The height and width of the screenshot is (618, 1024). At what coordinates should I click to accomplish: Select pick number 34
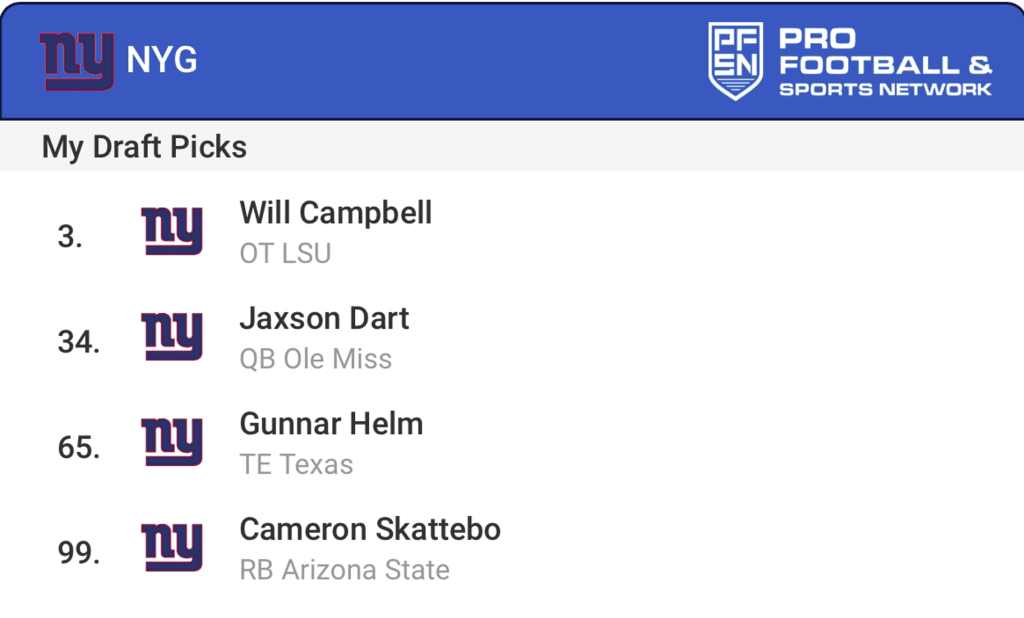[78, 343]
